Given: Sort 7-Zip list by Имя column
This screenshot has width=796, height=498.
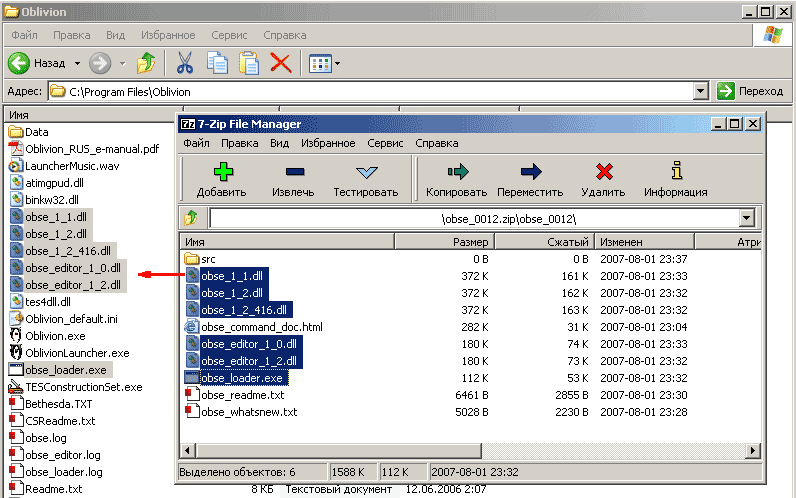Looking at the screenshot, I should coord(287,242).
